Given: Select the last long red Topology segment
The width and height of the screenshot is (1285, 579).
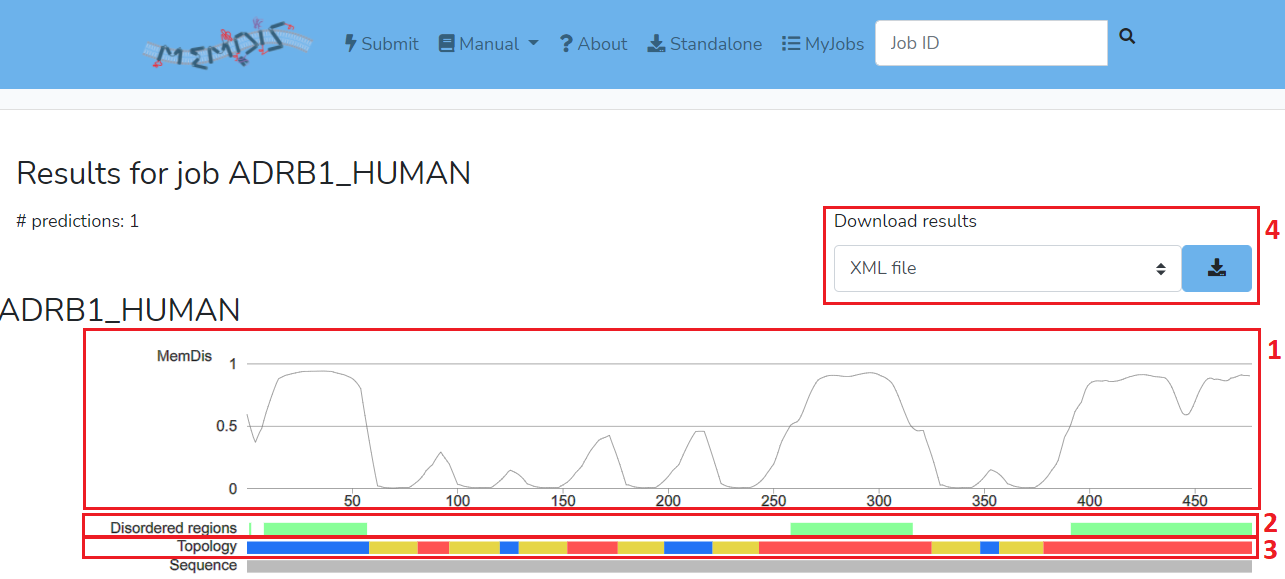Looking at the screenshot, I should tap(1147, 547).
